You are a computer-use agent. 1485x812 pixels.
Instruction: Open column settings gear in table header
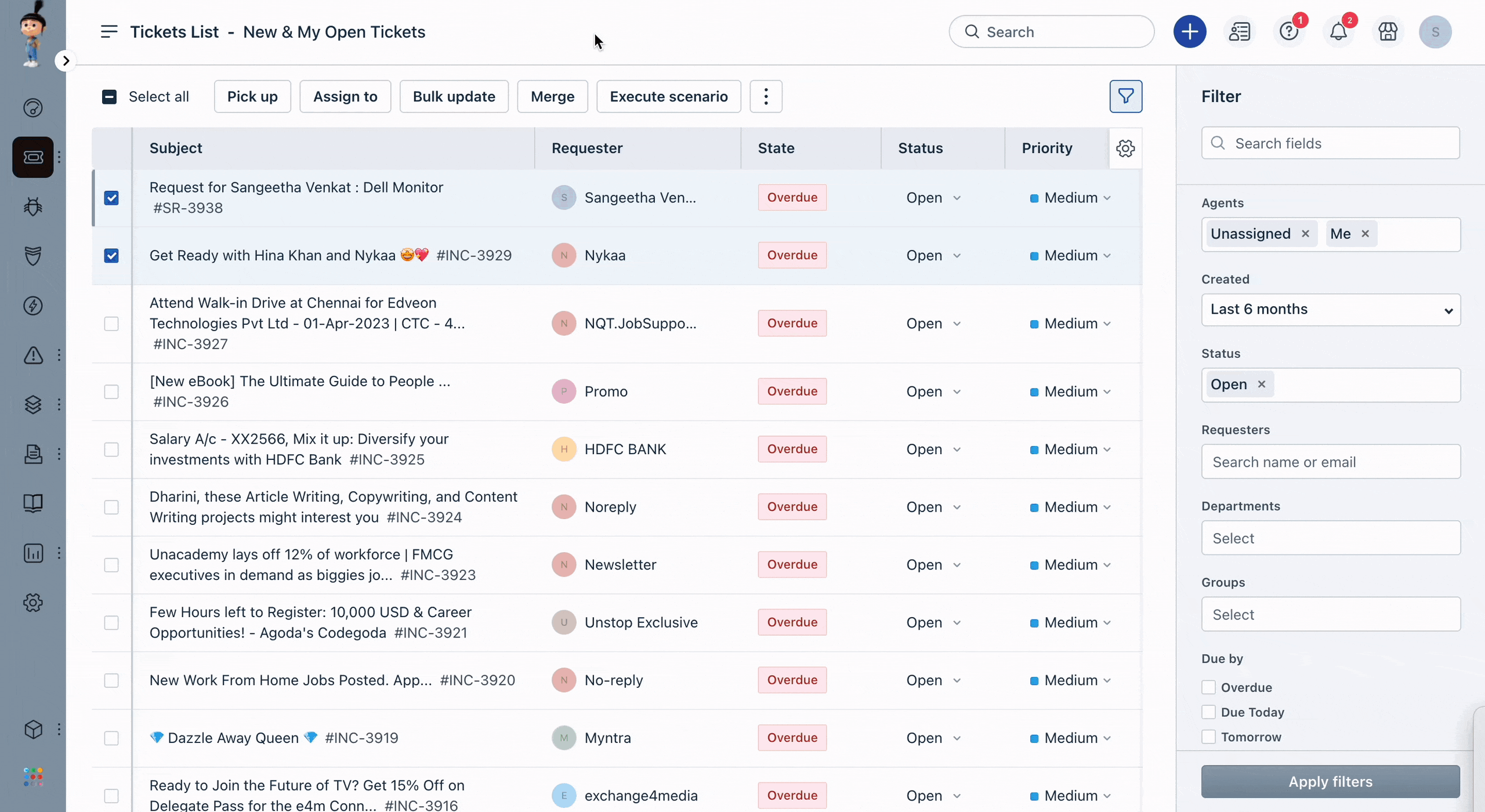click(1125, 148)
